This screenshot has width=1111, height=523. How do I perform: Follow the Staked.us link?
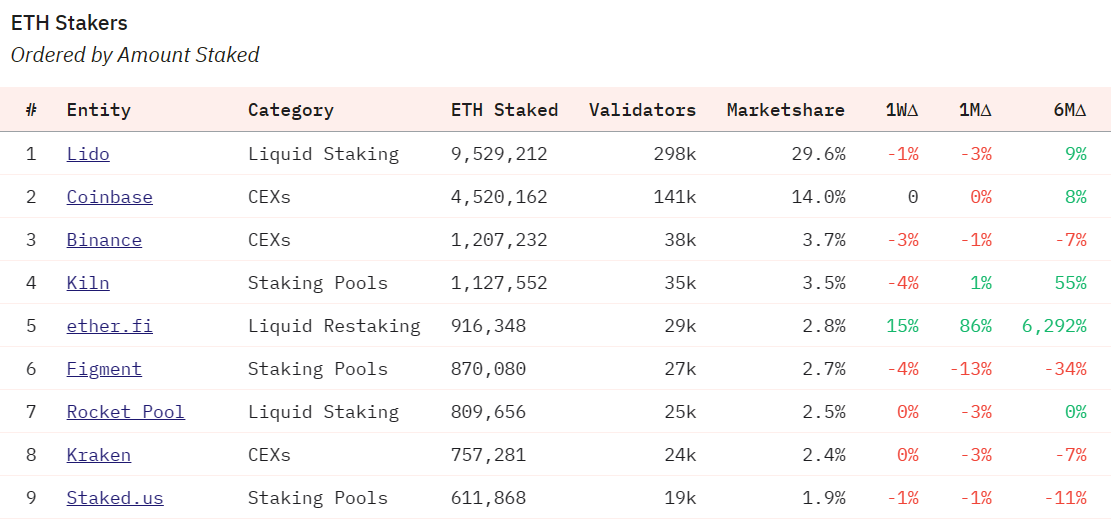(x=115, y=498)
